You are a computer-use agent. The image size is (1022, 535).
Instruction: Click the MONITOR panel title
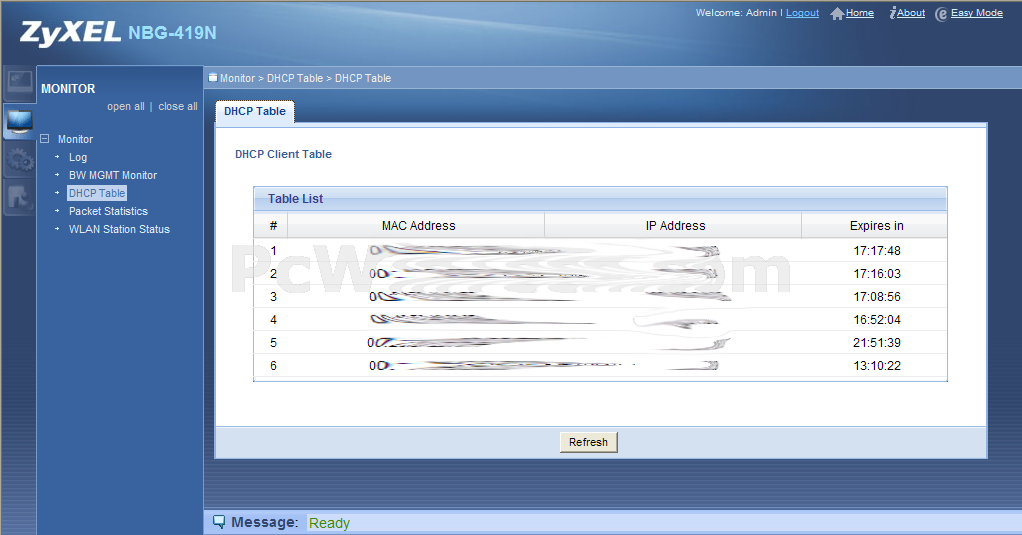[x=68, y=89]
